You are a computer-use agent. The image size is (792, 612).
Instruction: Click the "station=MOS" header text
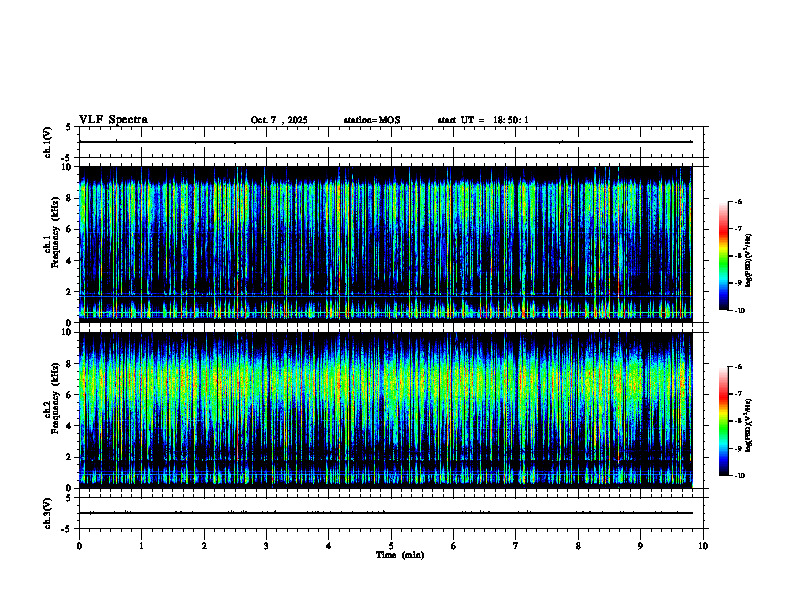pyautogui.click(x=372, y=120)
